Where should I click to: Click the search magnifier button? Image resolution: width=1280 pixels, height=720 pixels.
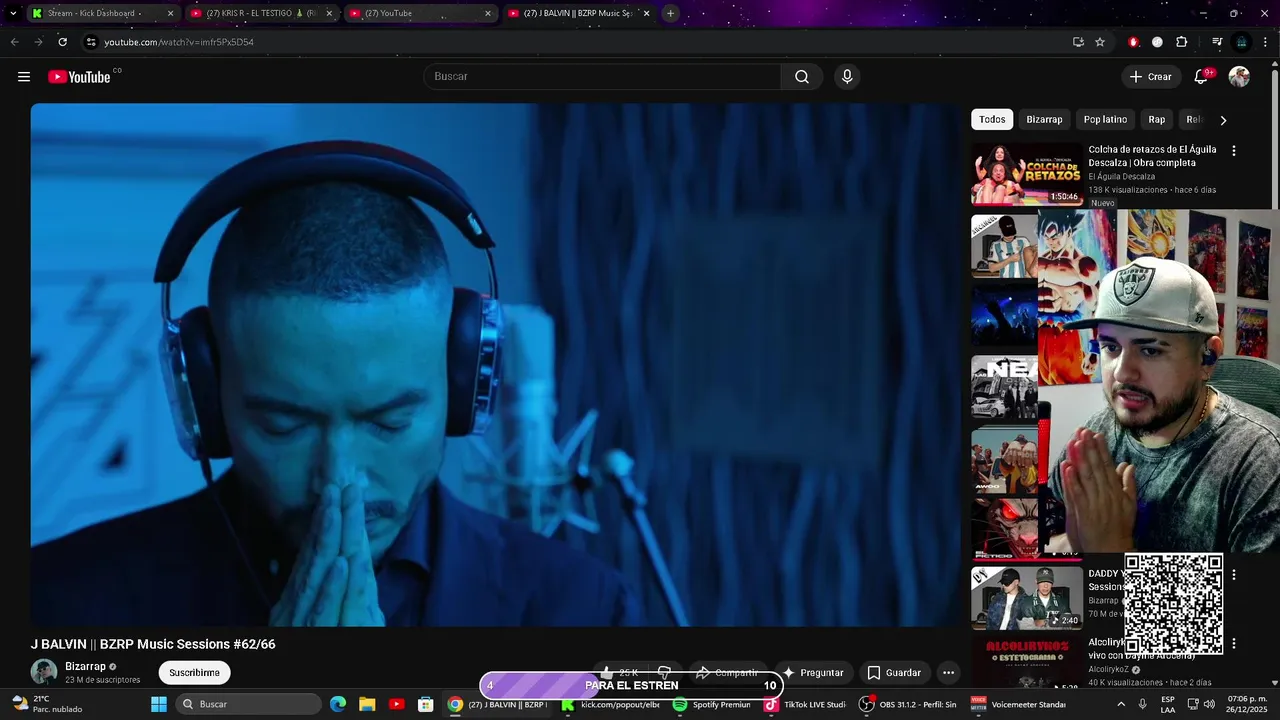802,77
